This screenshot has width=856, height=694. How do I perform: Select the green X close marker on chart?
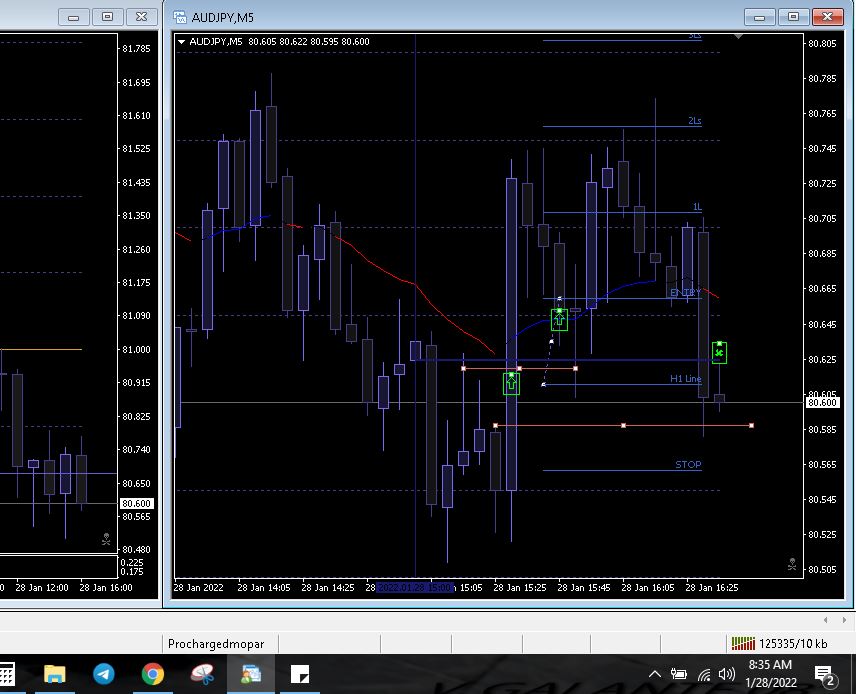pos(719,352)
